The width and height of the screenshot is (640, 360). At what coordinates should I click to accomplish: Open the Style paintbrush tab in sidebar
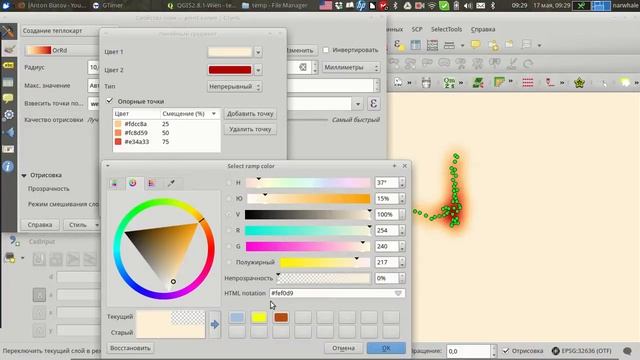point(8,49)
